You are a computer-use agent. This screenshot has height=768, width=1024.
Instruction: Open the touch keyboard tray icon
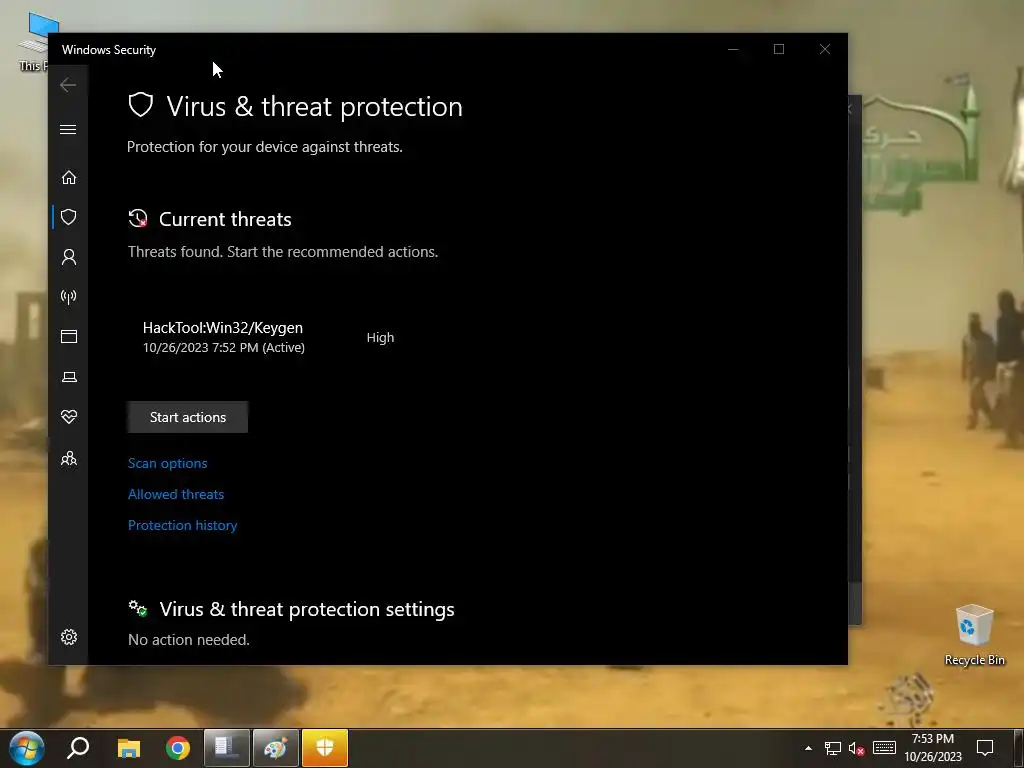click(884, 748)
